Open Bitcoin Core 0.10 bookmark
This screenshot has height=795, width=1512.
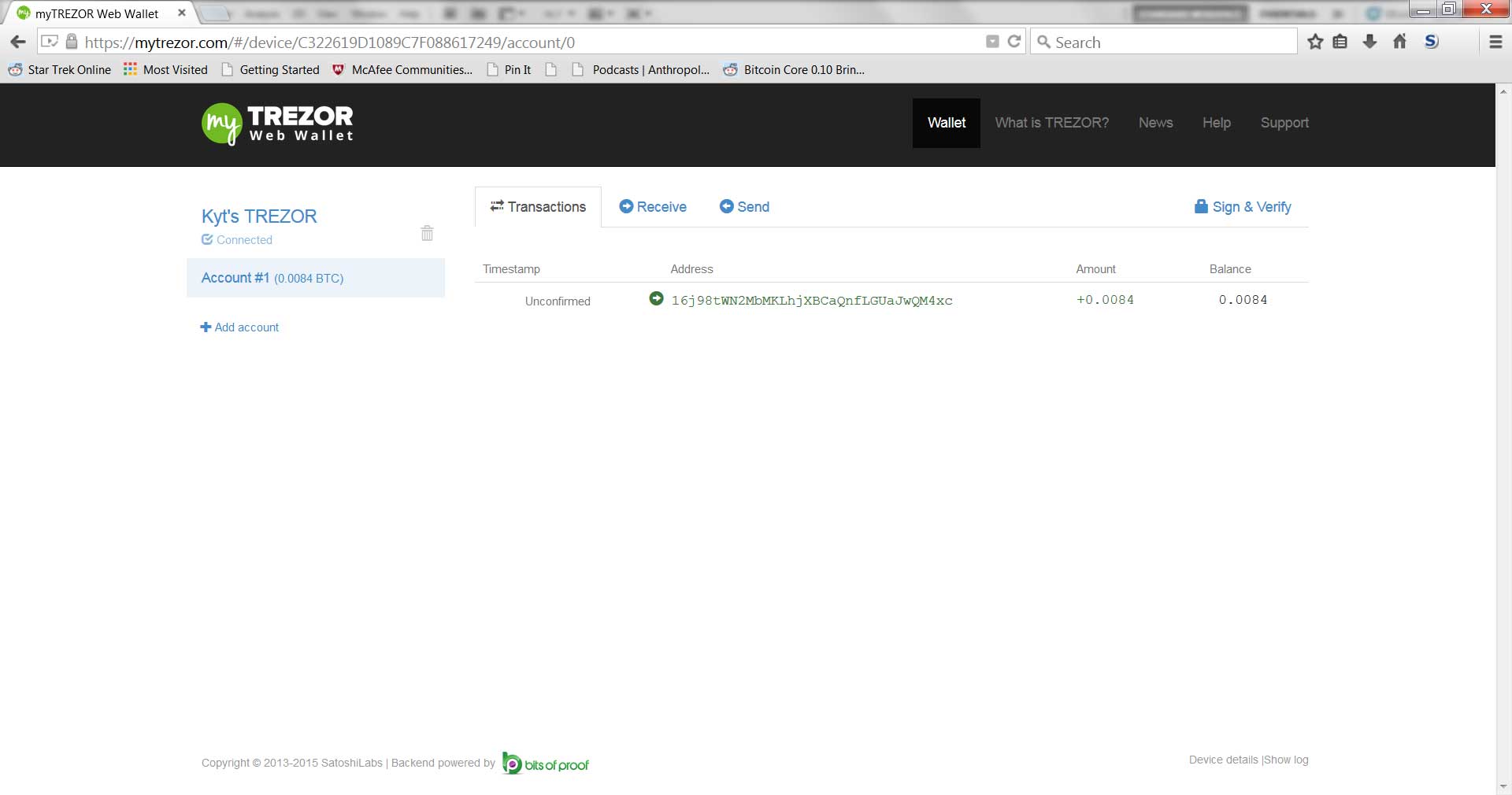(794, 69)
